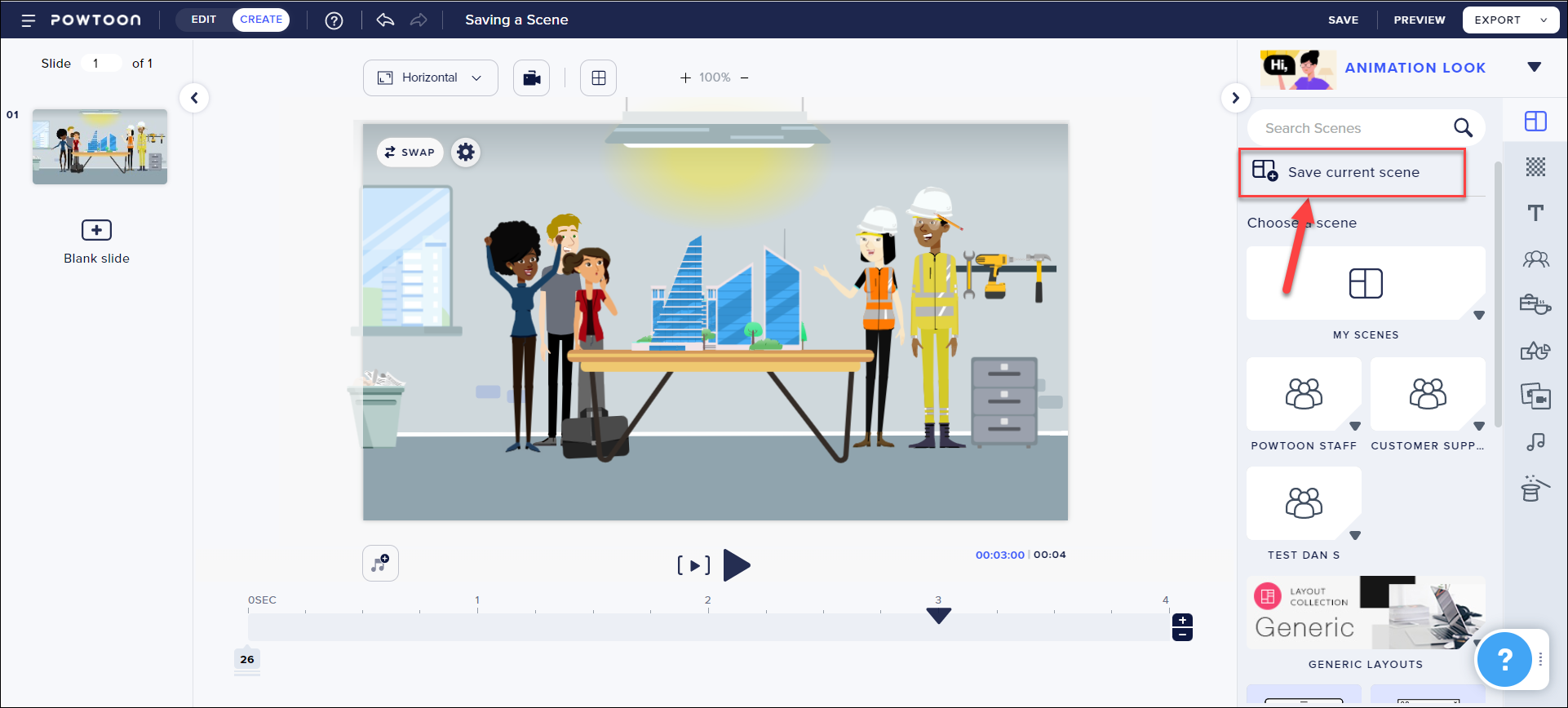The image size is (1568, 708).
Task: Expand the ANIMATION LOOK dropdown
Action: pos(1535,67)
